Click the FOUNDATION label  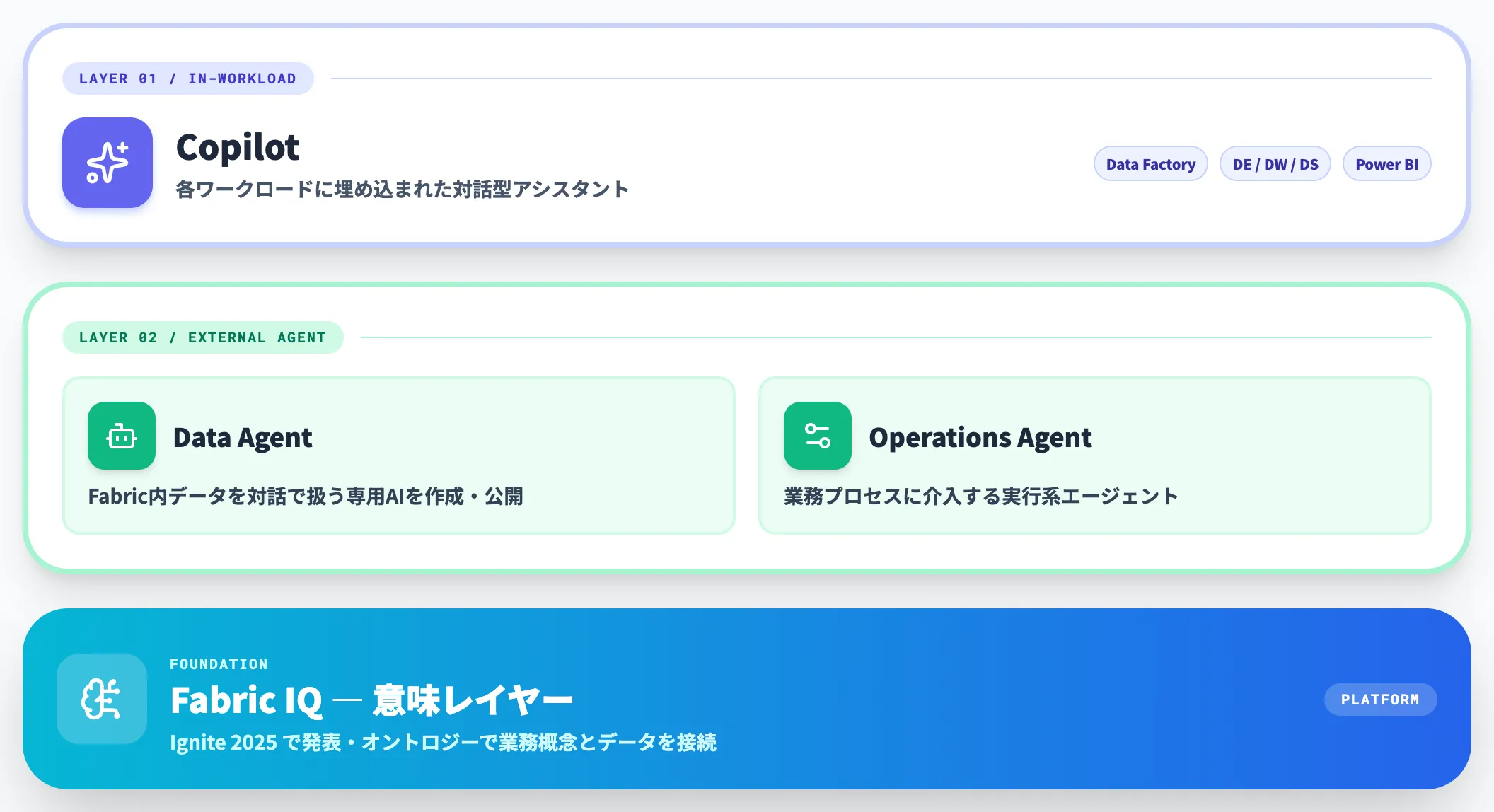219,664
